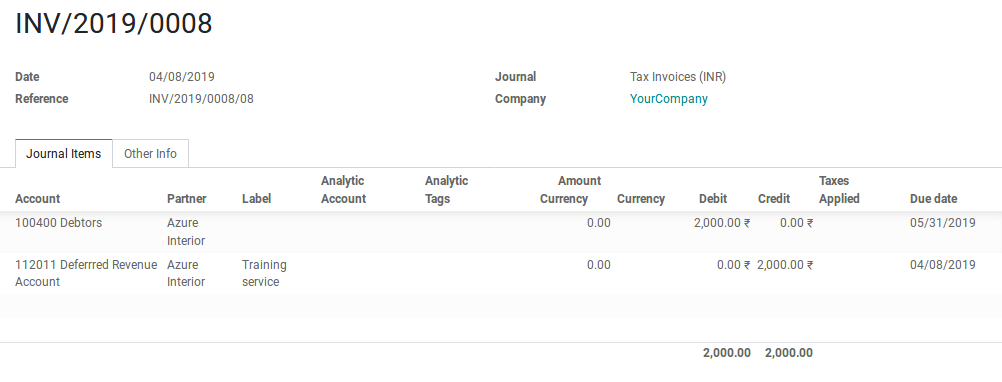The width and height of the screenshot is (1002, 382).
Task: Click the Taxes Applied column header
Action: tap(839, 190)
